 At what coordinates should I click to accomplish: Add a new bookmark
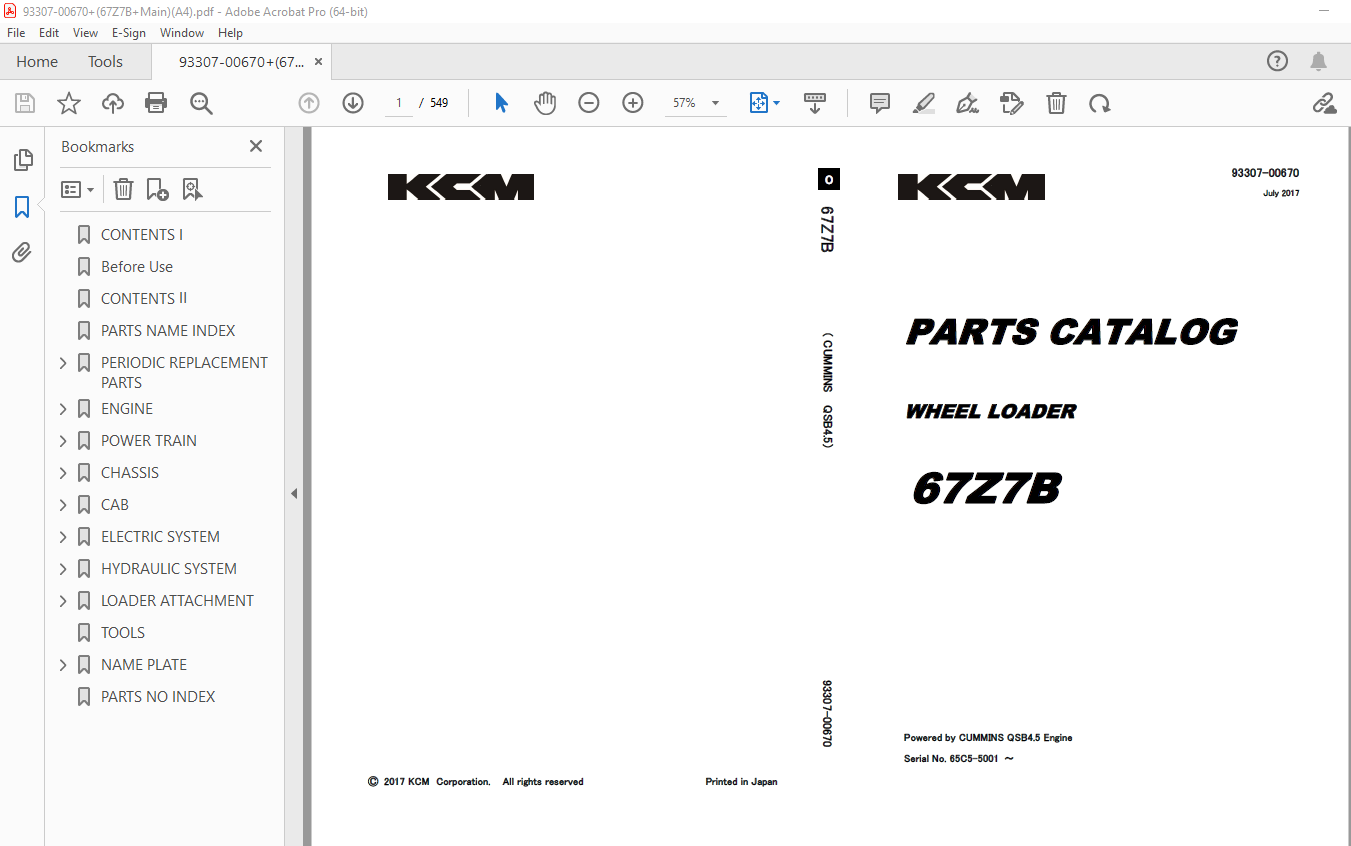pyautogui.click(x=157, y=189)
